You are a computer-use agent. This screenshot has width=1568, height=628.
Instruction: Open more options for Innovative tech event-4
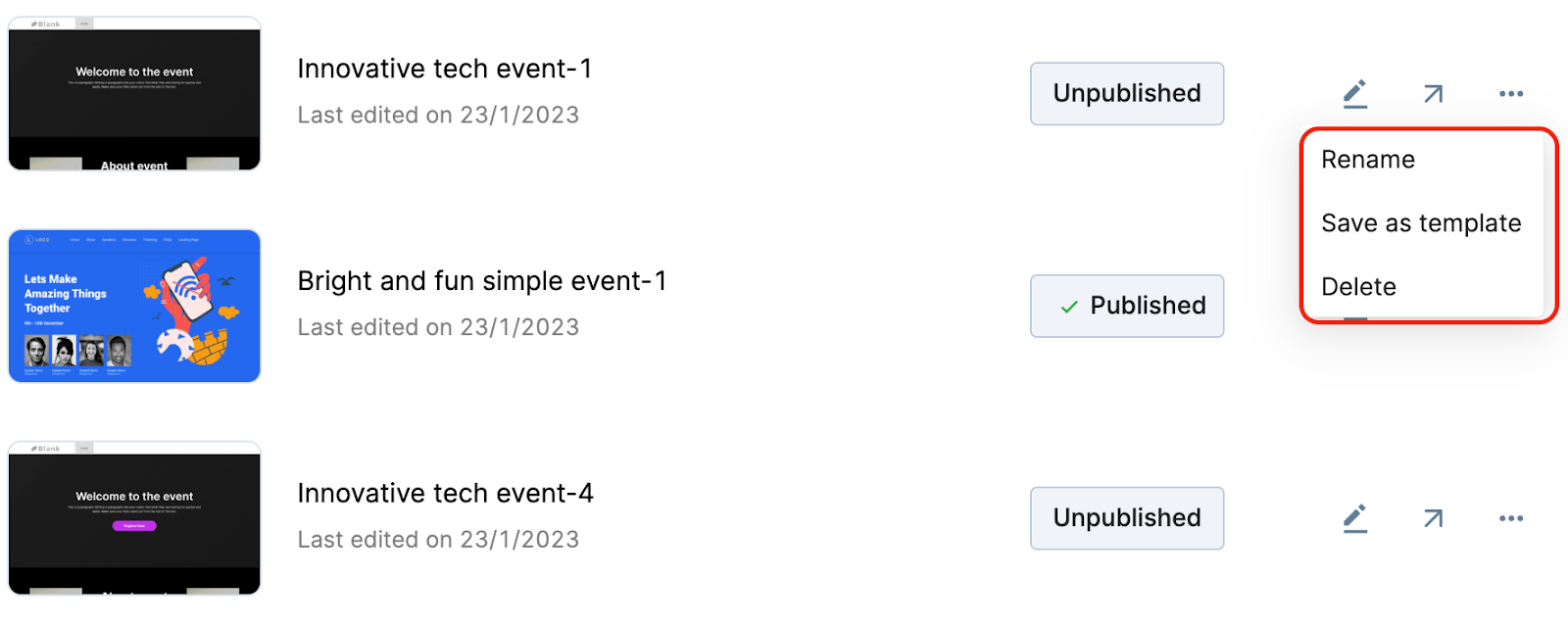point(1510,518)
